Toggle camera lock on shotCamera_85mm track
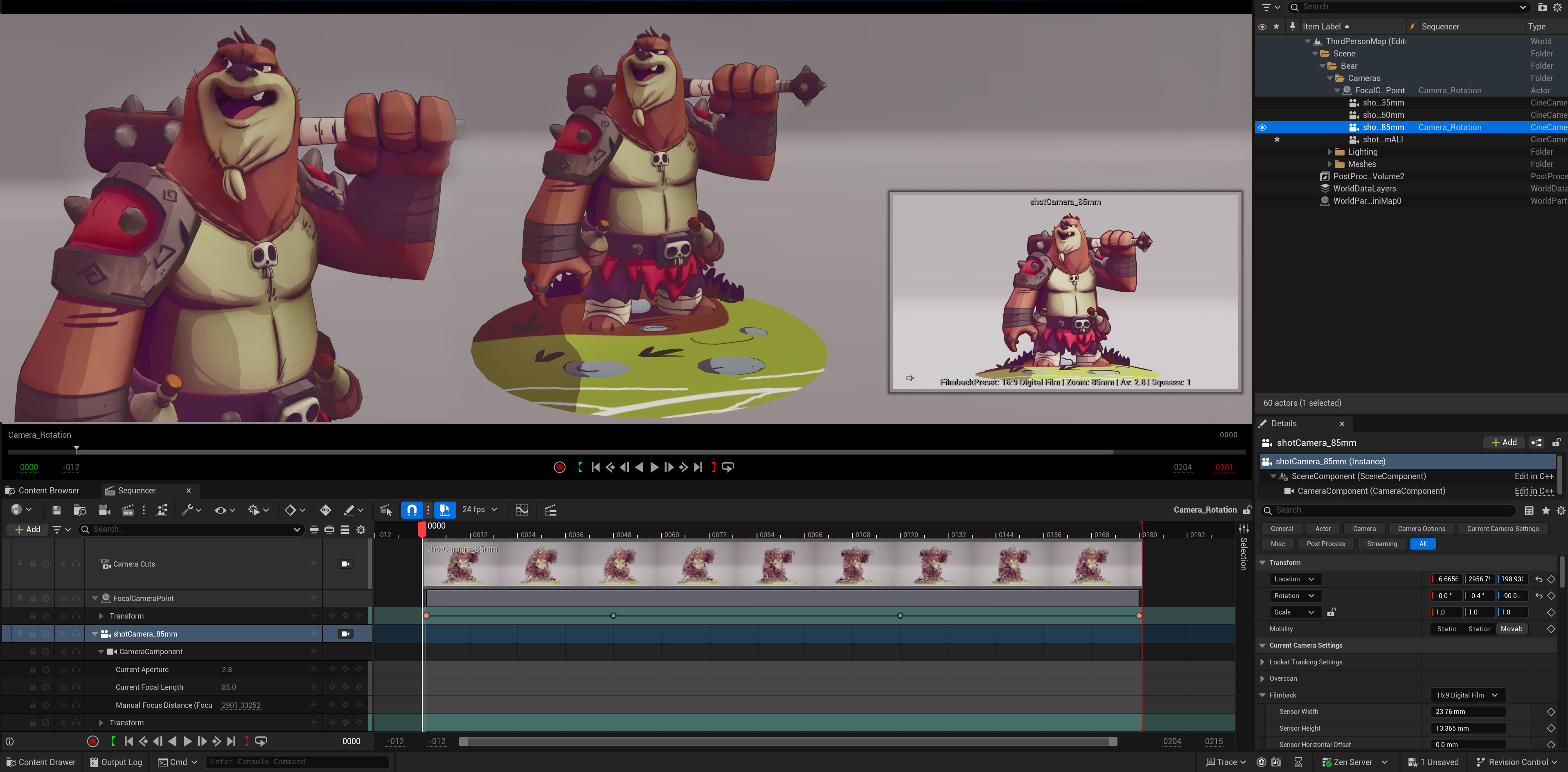1568x772 pixels. coord(346,634)
